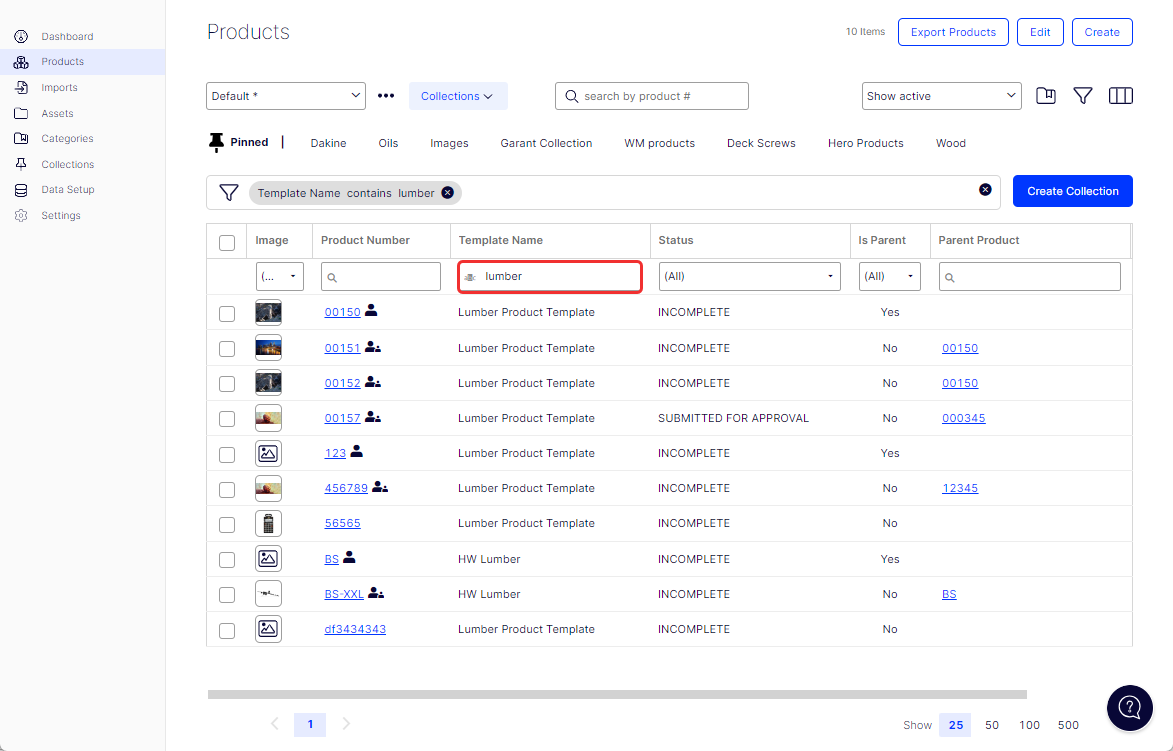1173x751 pixels.
Task: Click the three-dots menu beside the Default dropdown
Action: click(x=386, y=95)
